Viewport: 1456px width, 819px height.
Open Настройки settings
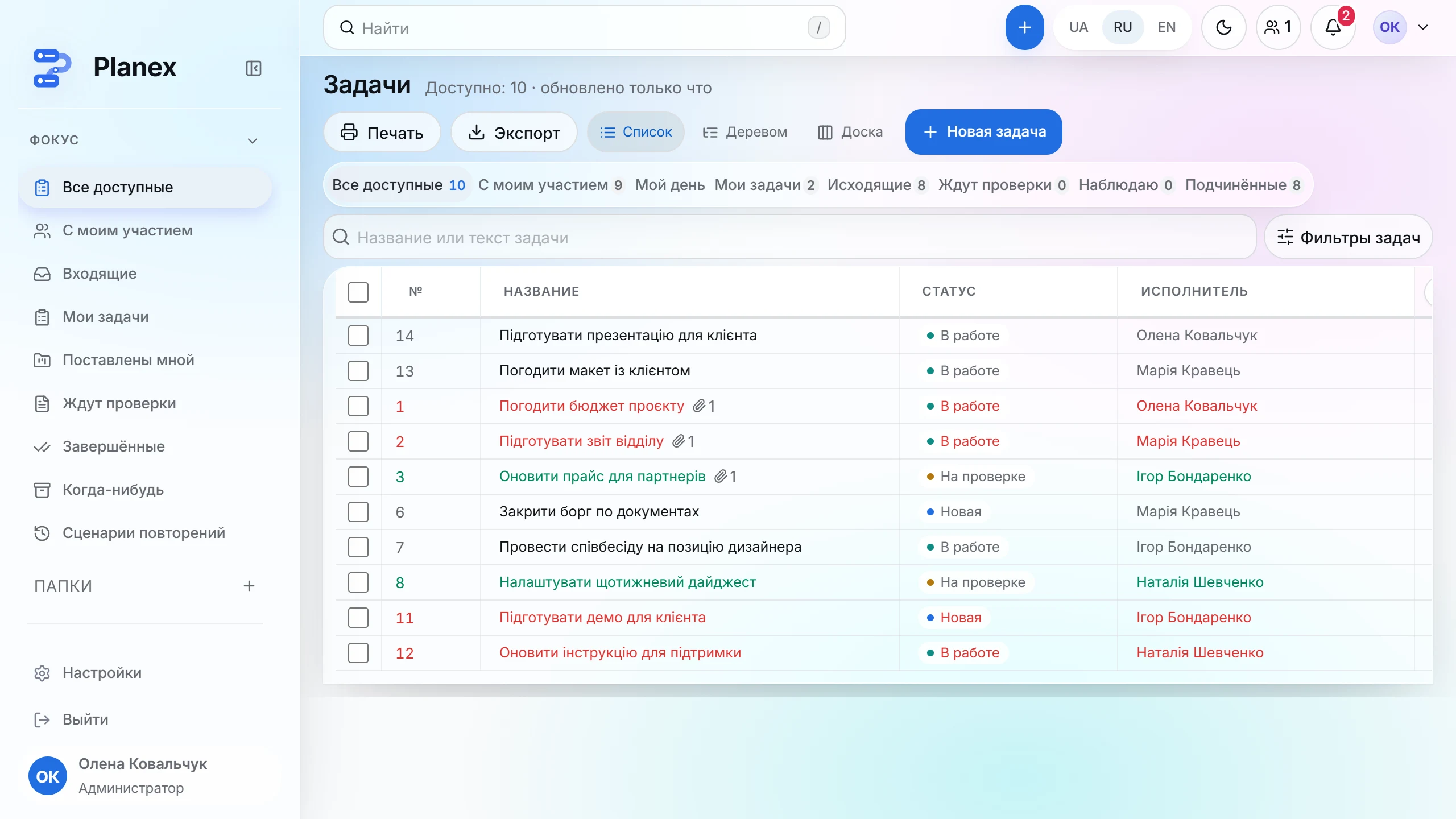coord(145,673)
